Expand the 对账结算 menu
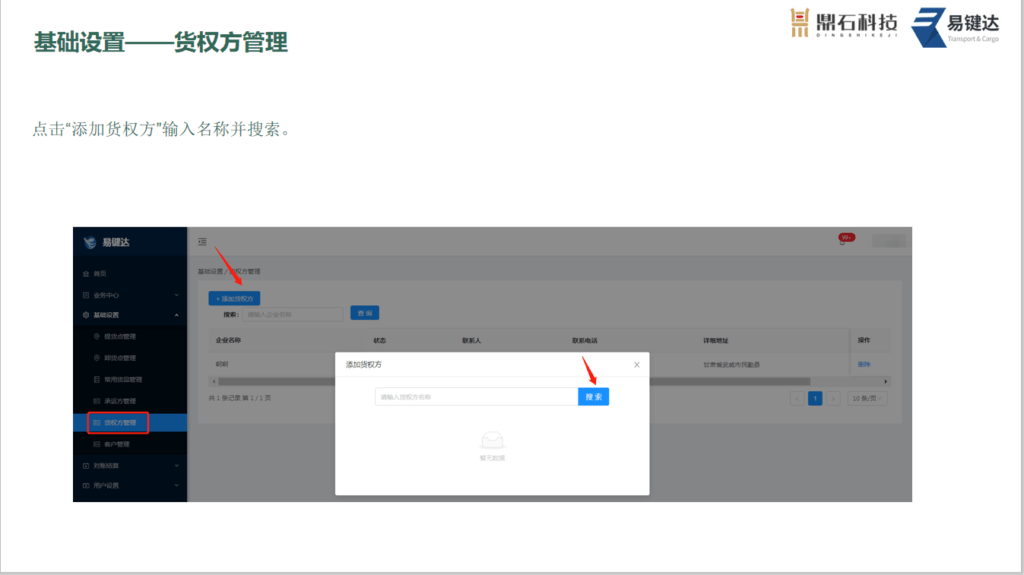 (x=130, y=466)
